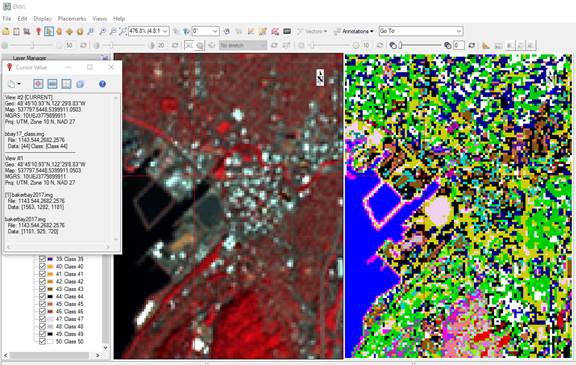This screenshot has width=576, height=365.
Task: Open the zoom percentage dropdown
Action: (x=165, y=31)
